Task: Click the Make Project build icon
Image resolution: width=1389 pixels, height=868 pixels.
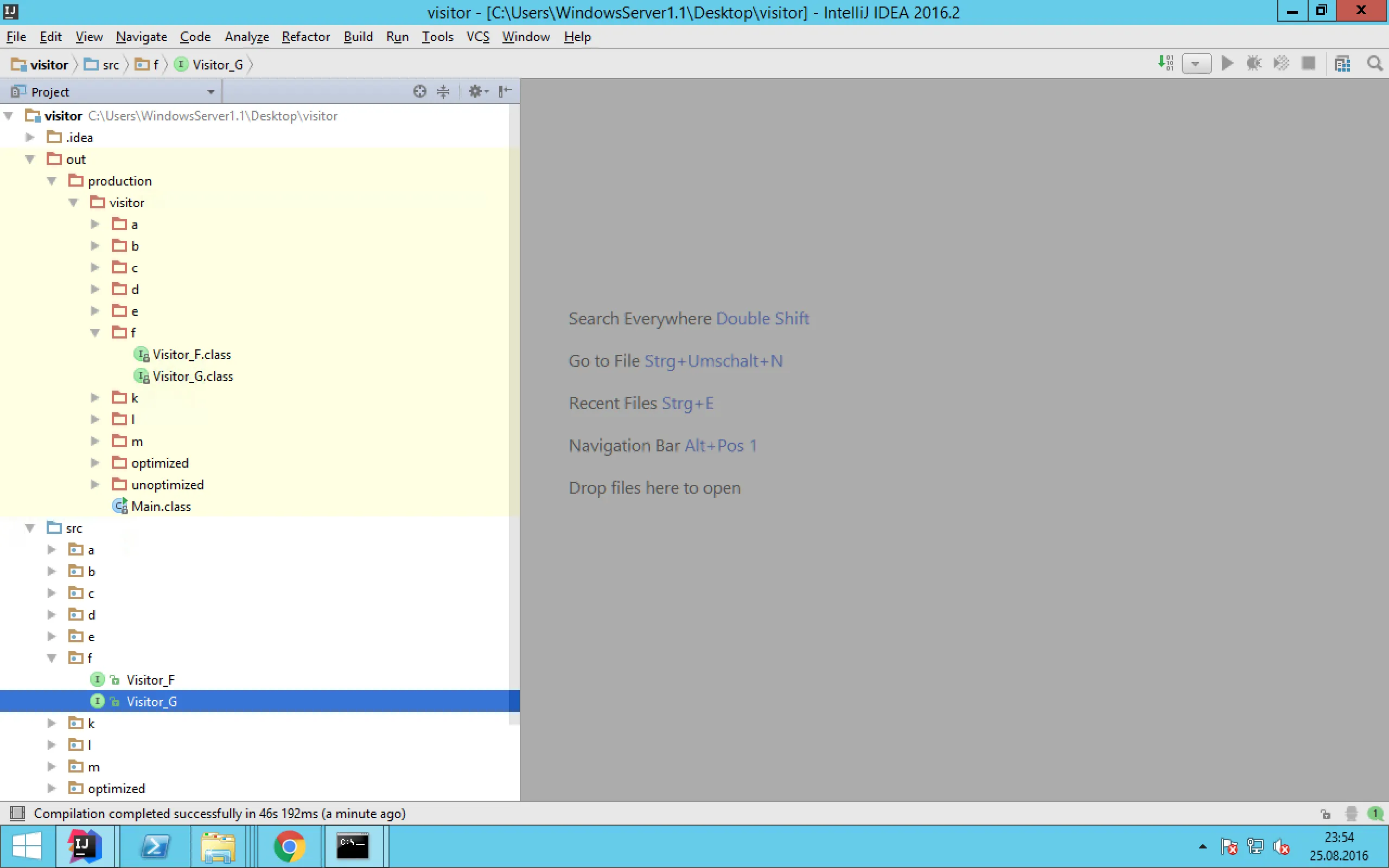Action: [x=1165, y=63]
